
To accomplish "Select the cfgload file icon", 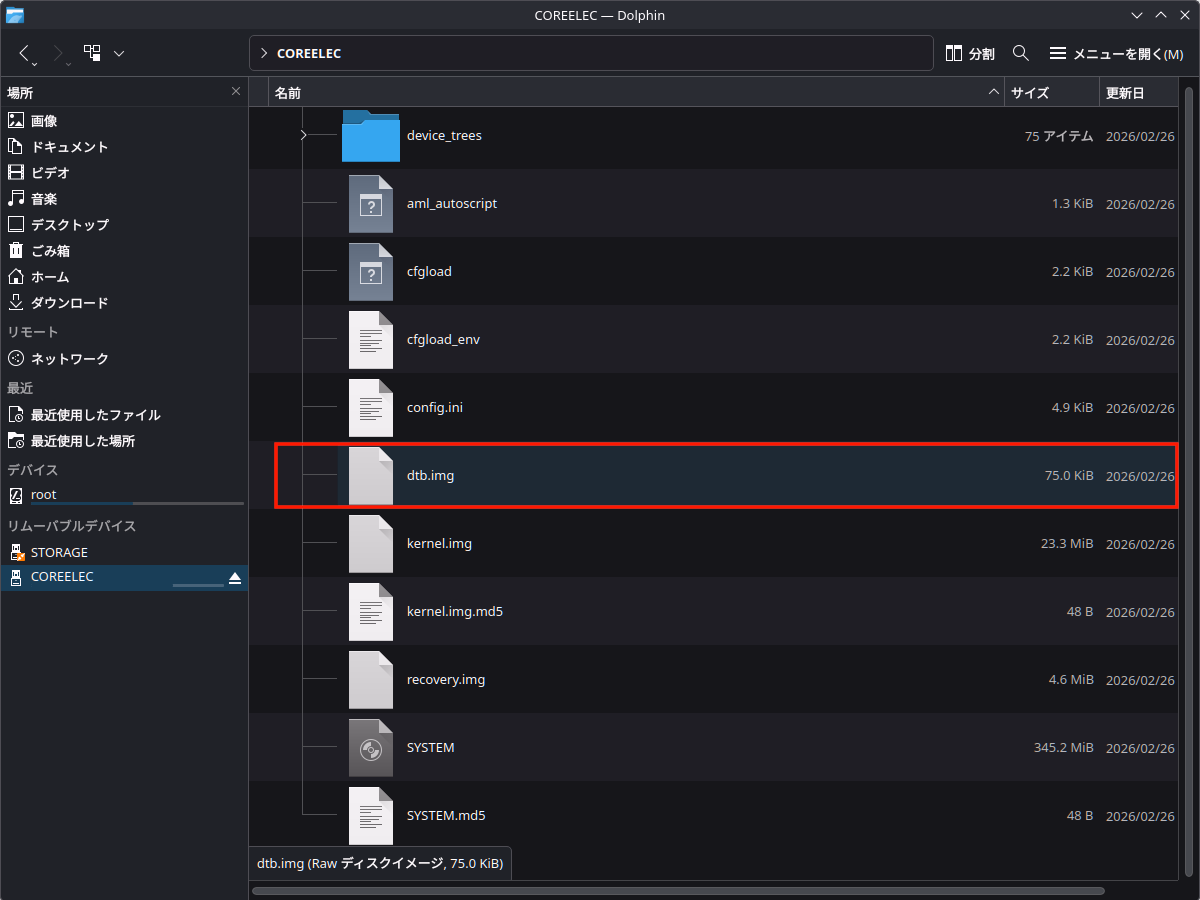I will (x=370, y=272).
